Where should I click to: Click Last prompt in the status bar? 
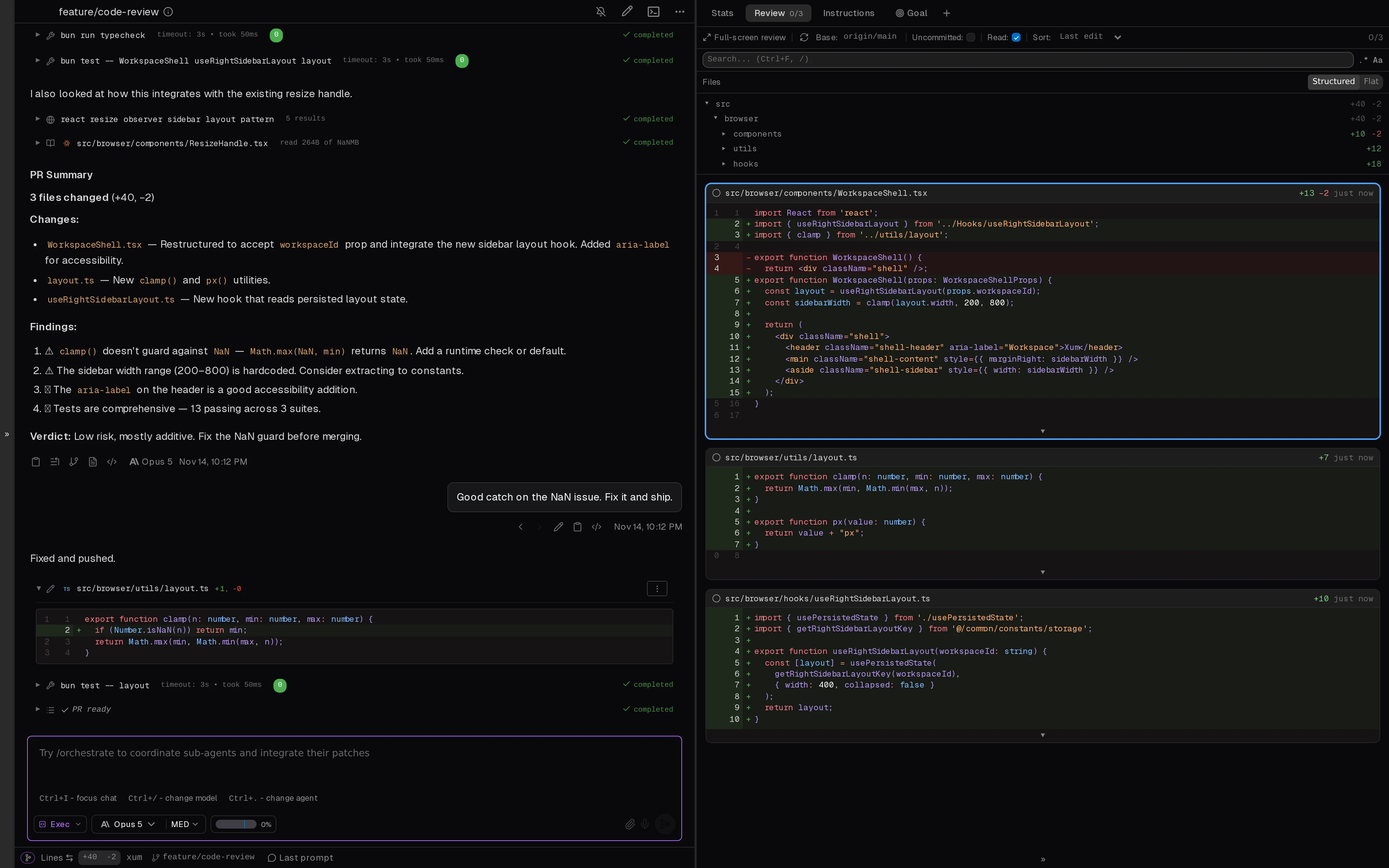pyautogui.click(x=300, y=858)
